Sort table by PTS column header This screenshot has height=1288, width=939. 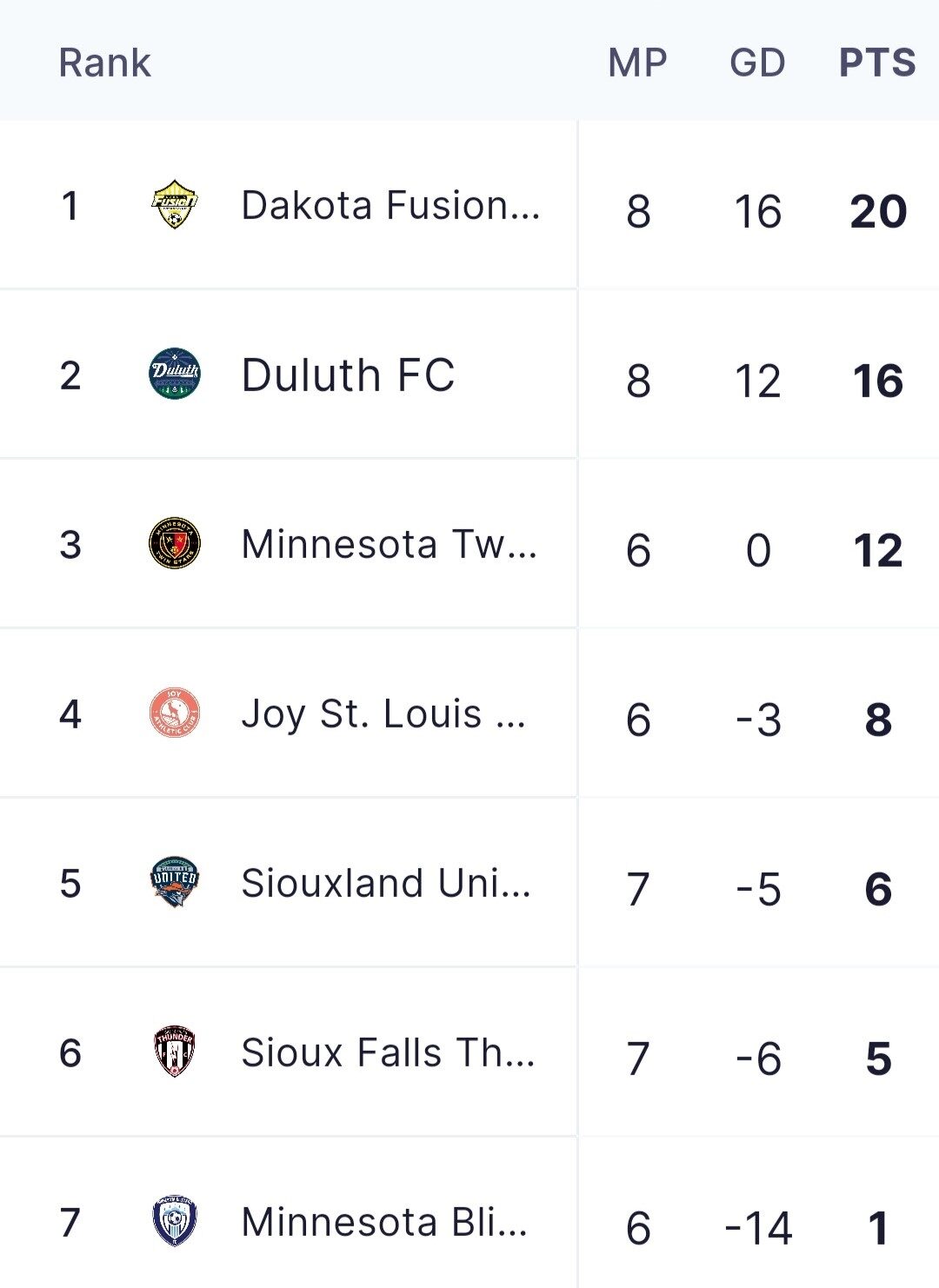click(x=877, y=63)
